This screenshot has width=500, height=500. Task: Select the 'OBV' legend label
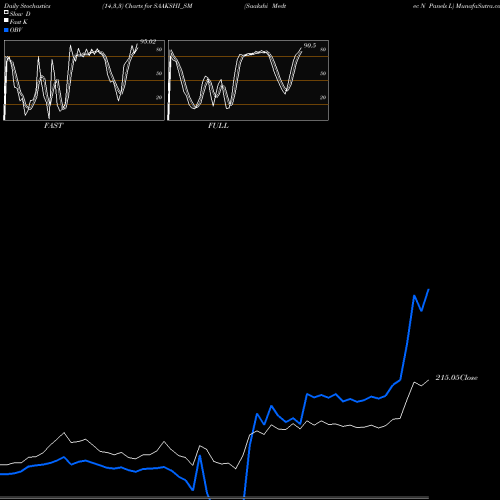tap(16, 30)
